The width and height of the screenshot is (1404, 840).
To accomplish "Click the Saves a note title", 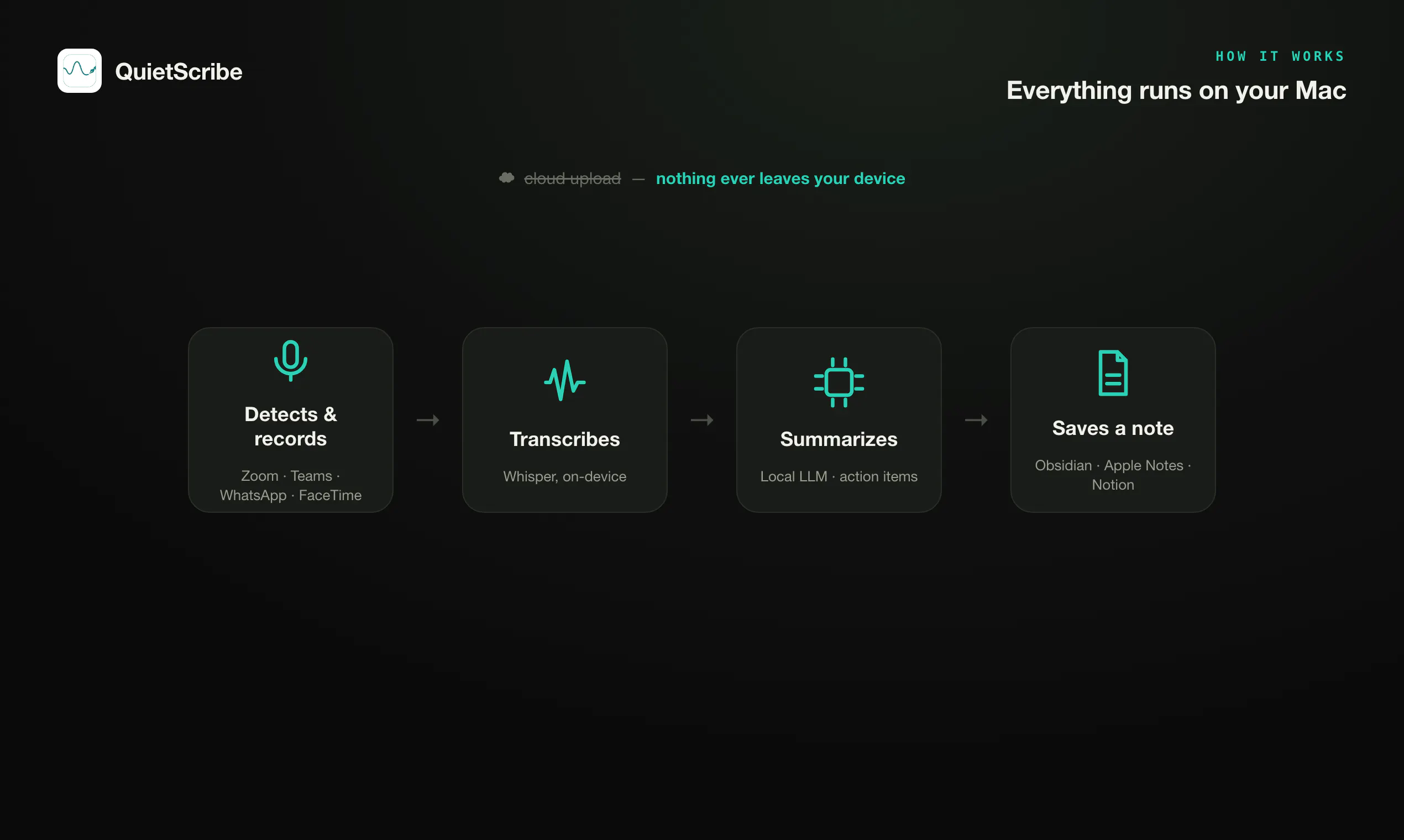I will pyautogui.click(x=1113, y=428).
